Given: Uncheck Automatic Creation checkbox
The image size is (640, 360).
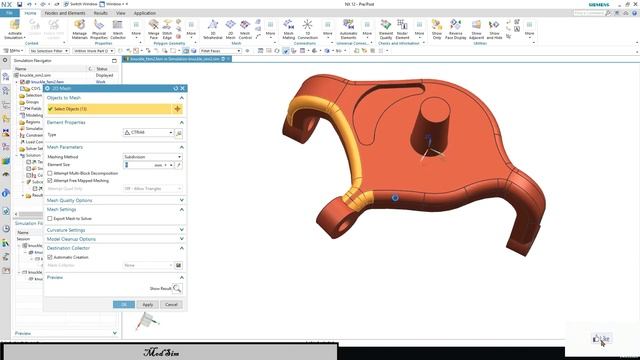Looking at the screenshot, I should click(50, 257).
